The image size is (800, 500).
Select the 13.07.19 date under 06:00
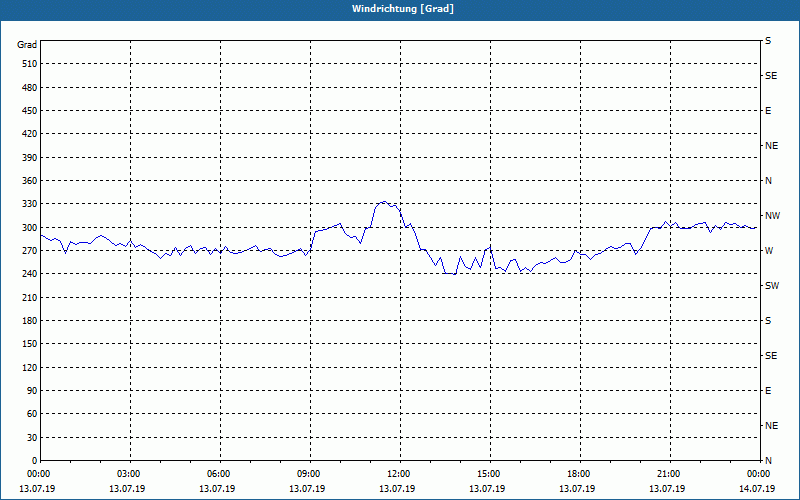pyautogui.click(x=217, y=489)
